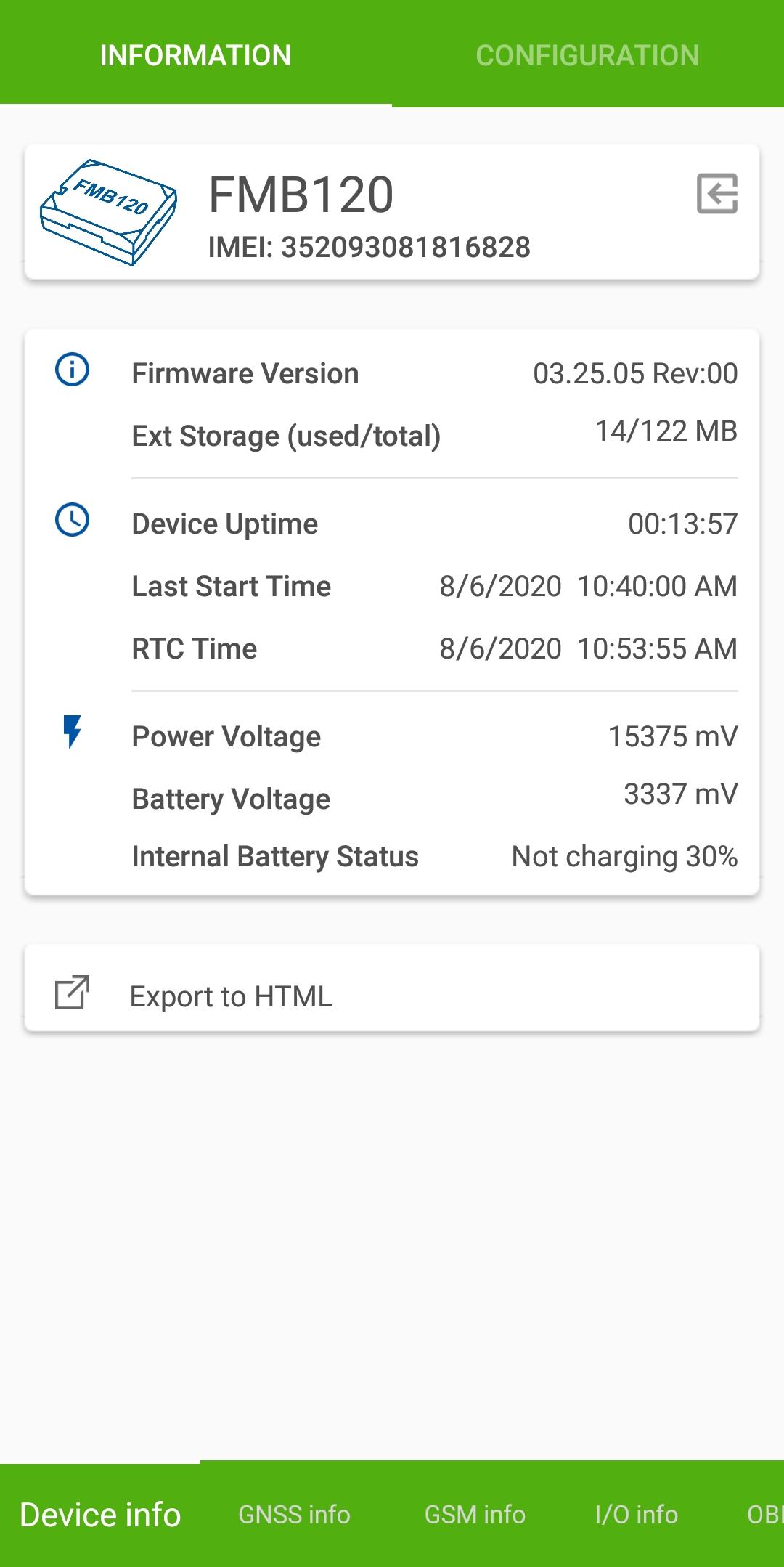Screen dimensions: 784x1567
Task: Tap the disconnect device exit icon
Action: click(x=717, y=194)
